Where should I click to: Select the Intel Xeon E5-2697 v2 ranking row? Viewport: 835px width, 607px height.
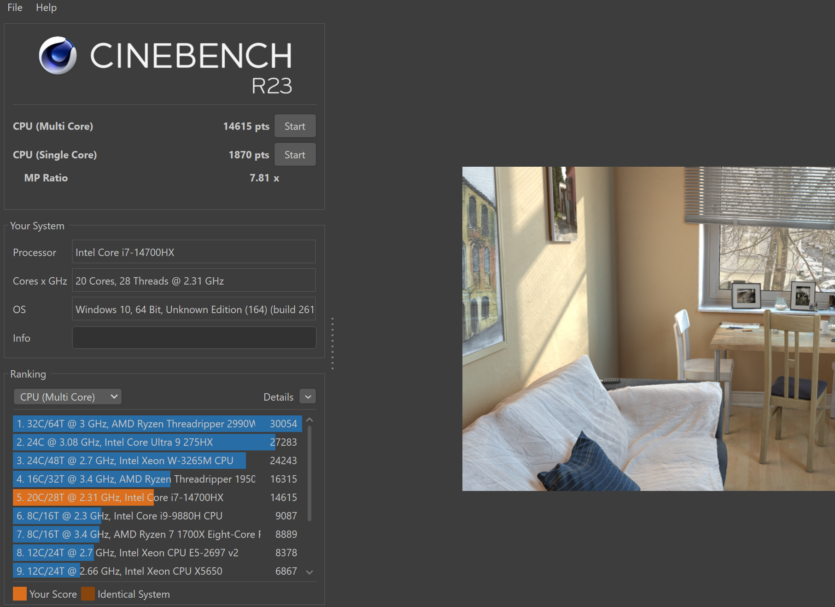[158, 553]
